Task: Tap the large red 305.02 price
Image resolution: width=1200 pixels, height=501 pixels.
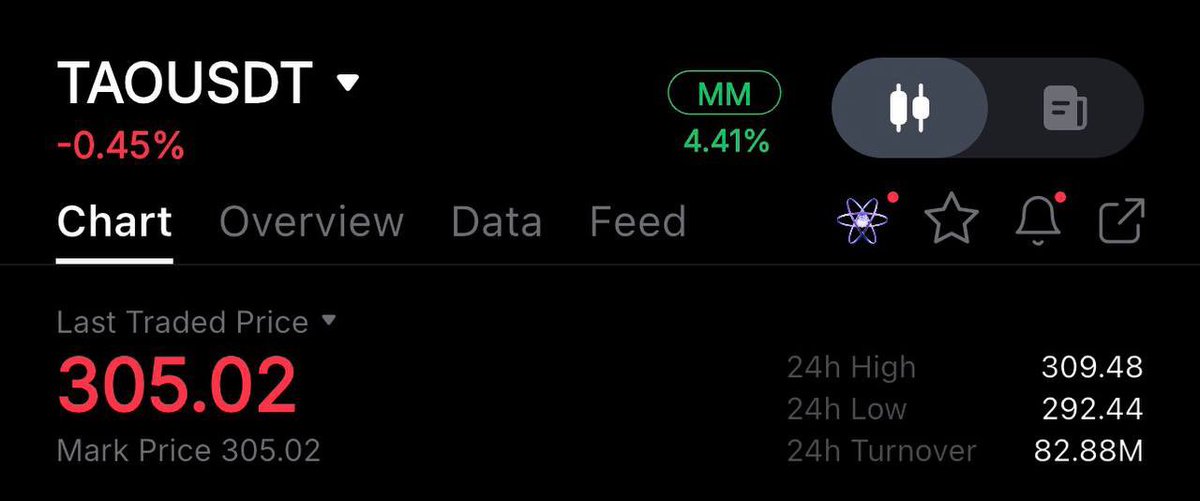Action: [177, 385]
